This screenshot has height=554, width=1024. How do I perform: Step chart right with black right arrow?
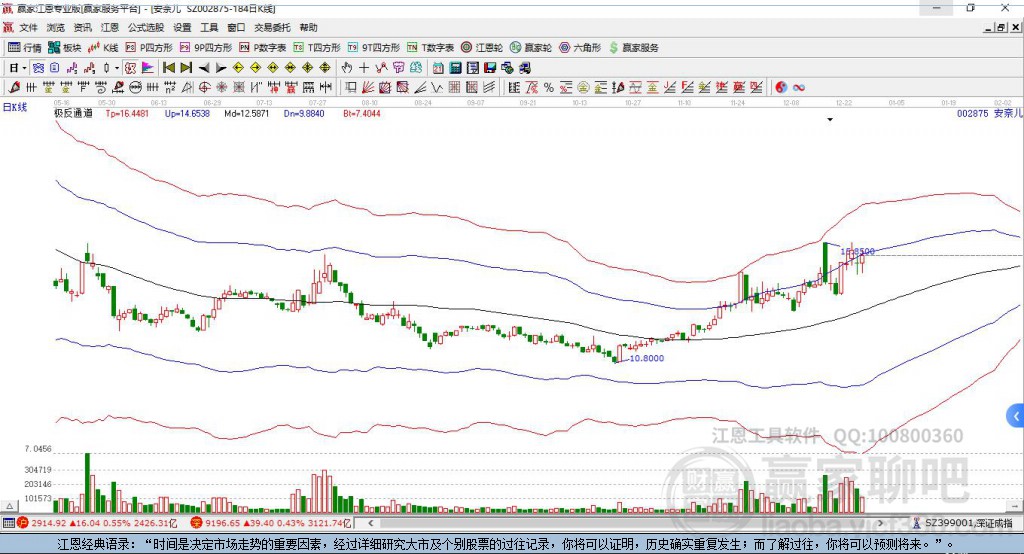(x=221, y=68)
